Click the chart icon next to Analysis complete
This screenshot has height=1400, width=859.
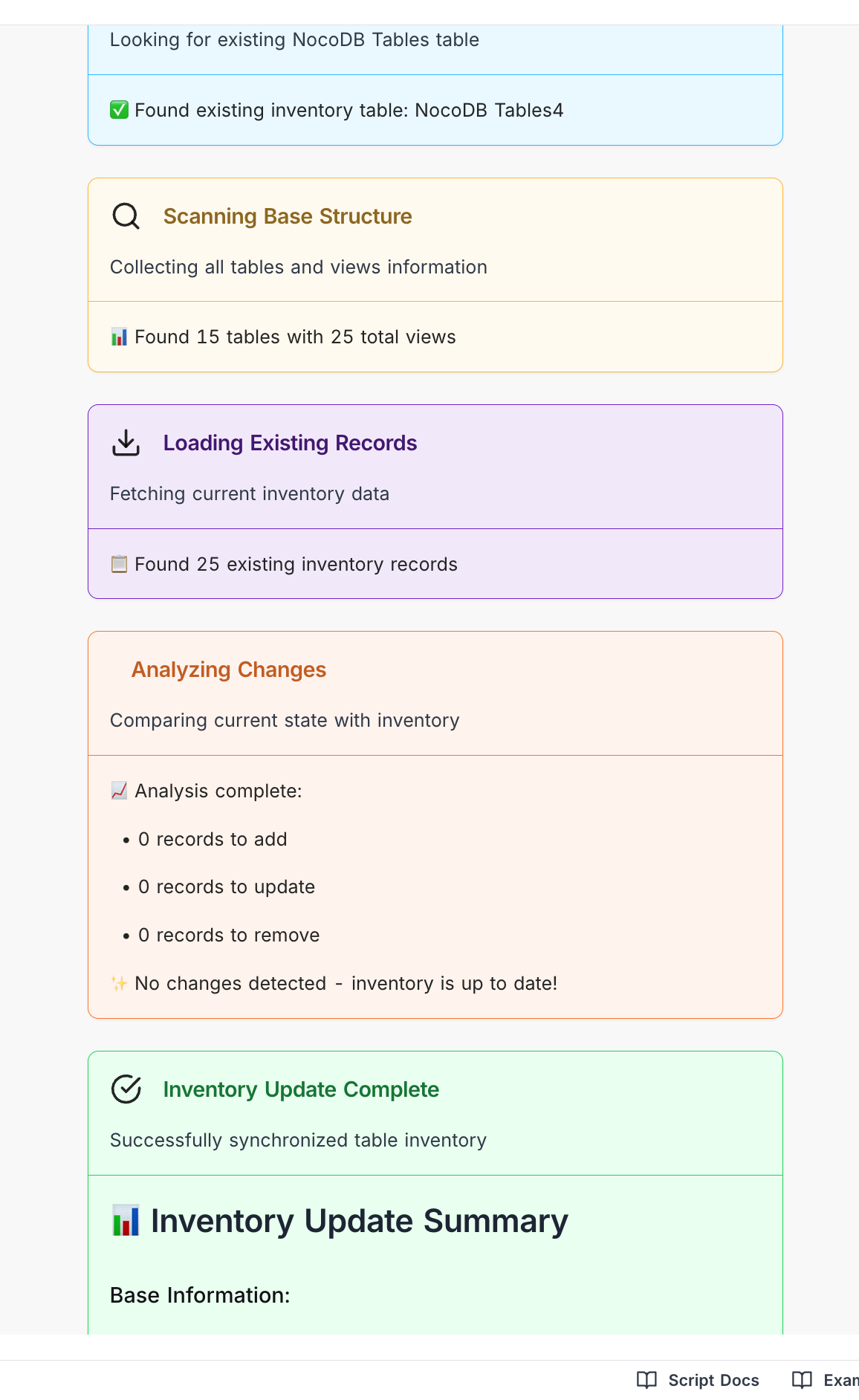119,791
